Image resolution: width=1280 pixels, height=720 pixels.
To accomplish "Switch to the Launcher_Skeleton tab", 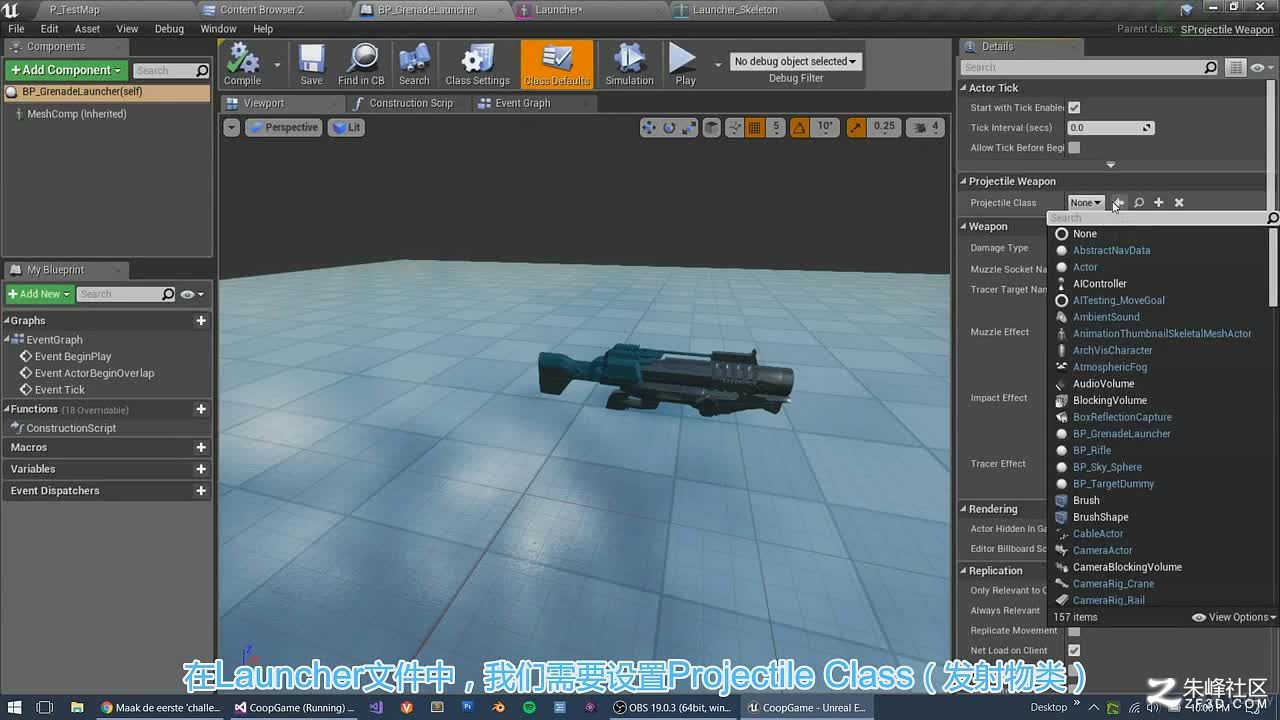I will (735, 10).
